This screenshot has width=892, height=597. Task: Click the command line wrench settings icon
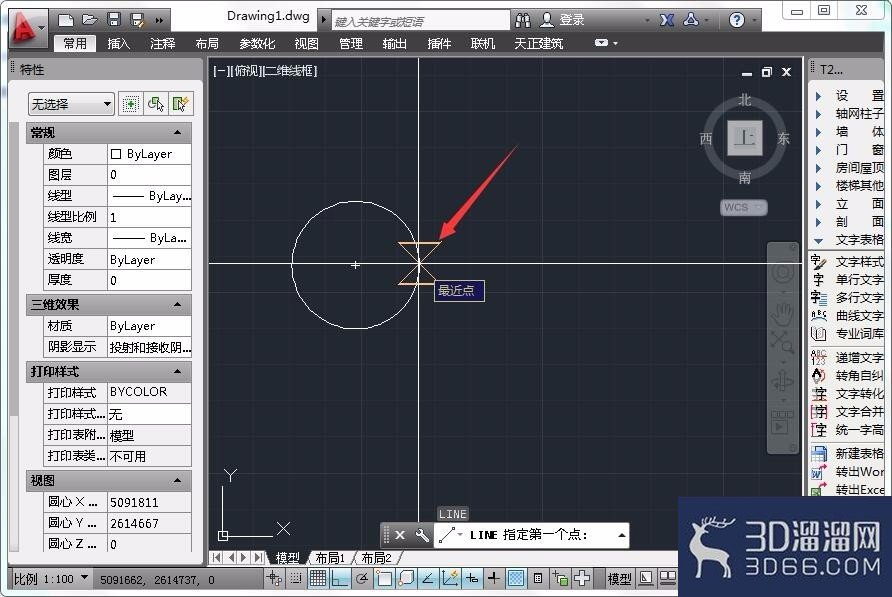coord(422,535)
